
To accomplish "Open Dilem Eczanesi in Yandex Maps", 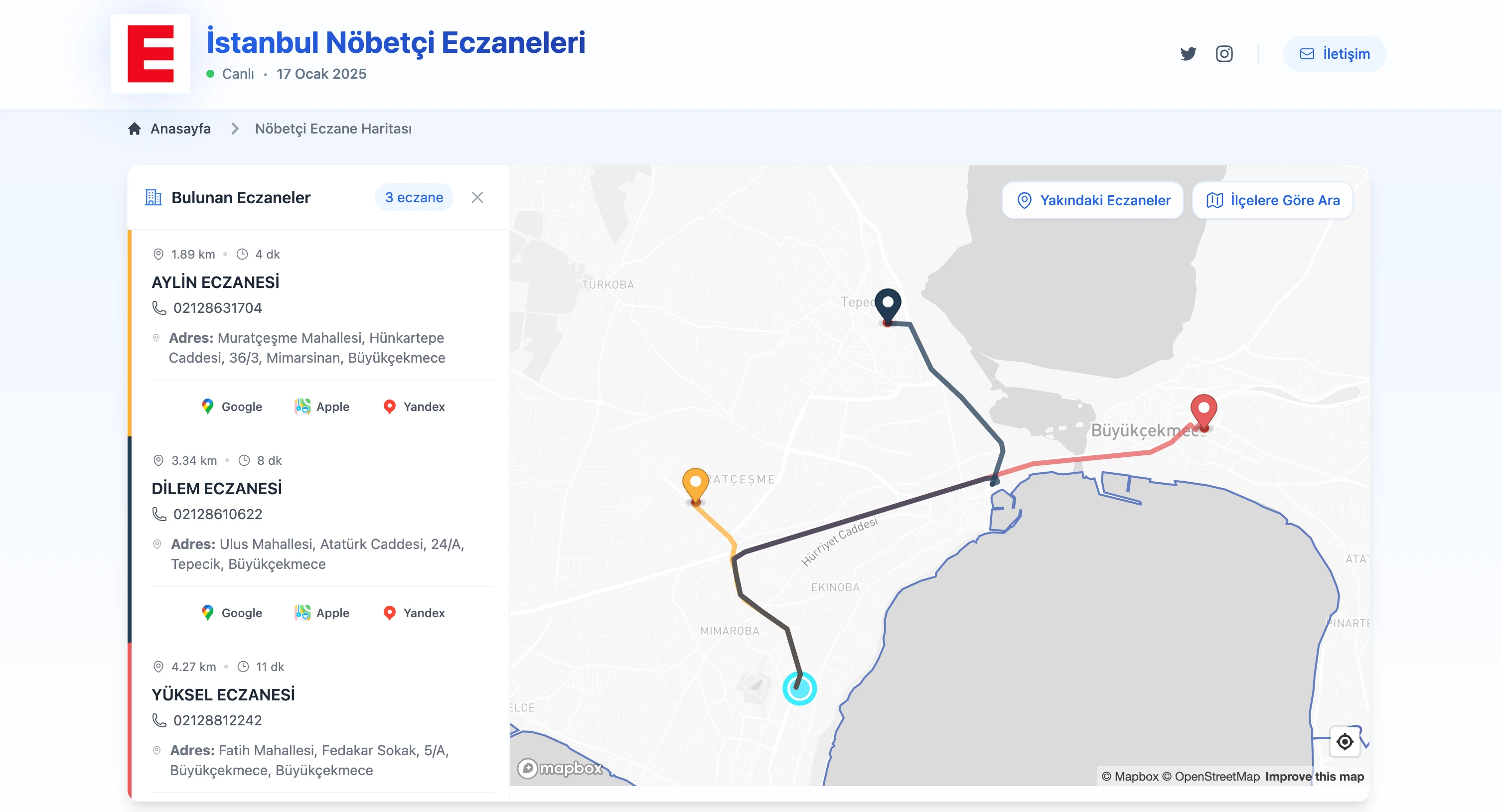I will pyautogui.click(x=414, y=613).
